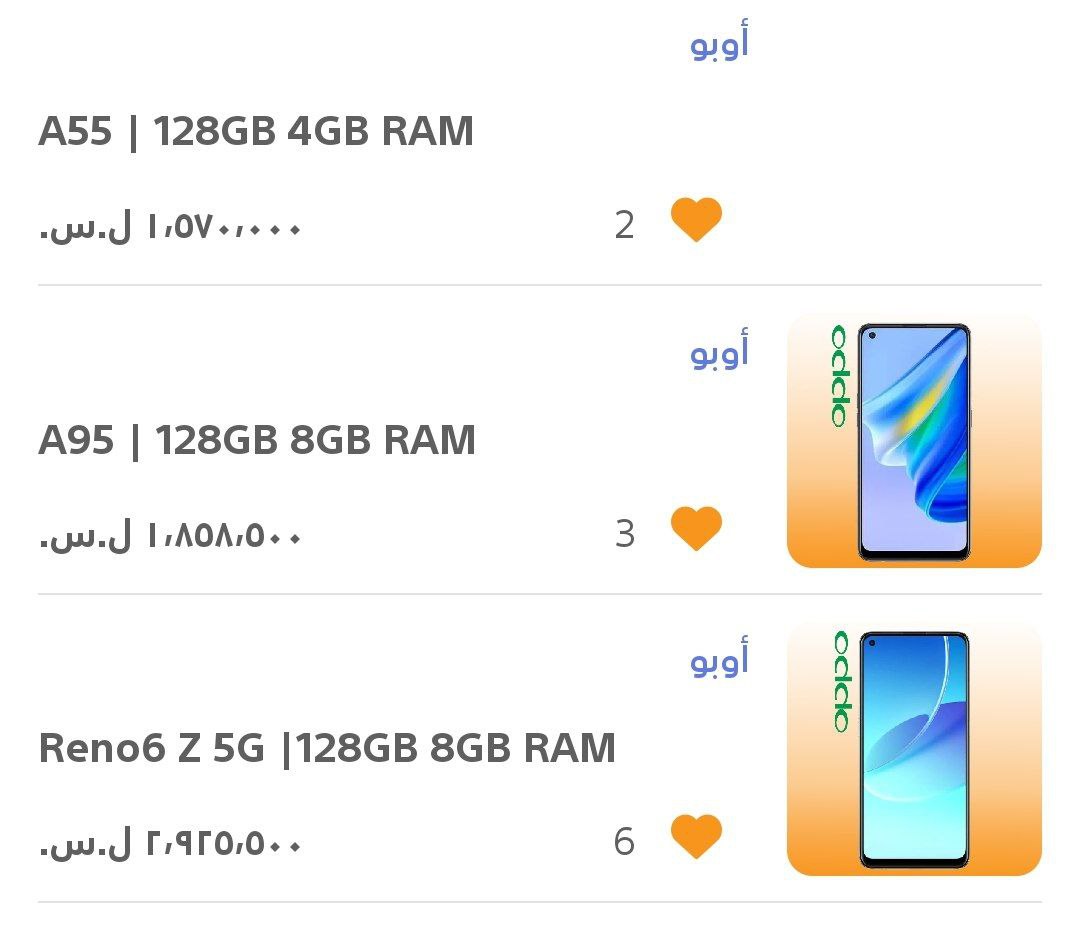The width and height of the screenshot is (1080, 930).
Task: Tap the heart icon for Reno6 Z 5G
Action: (696, 837)
